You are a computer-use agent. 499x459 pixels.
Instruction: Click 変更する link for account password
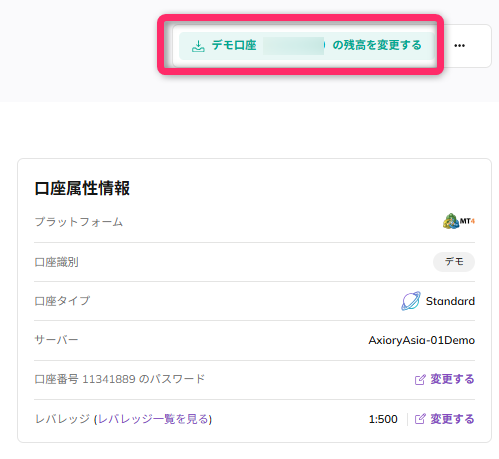452,379
